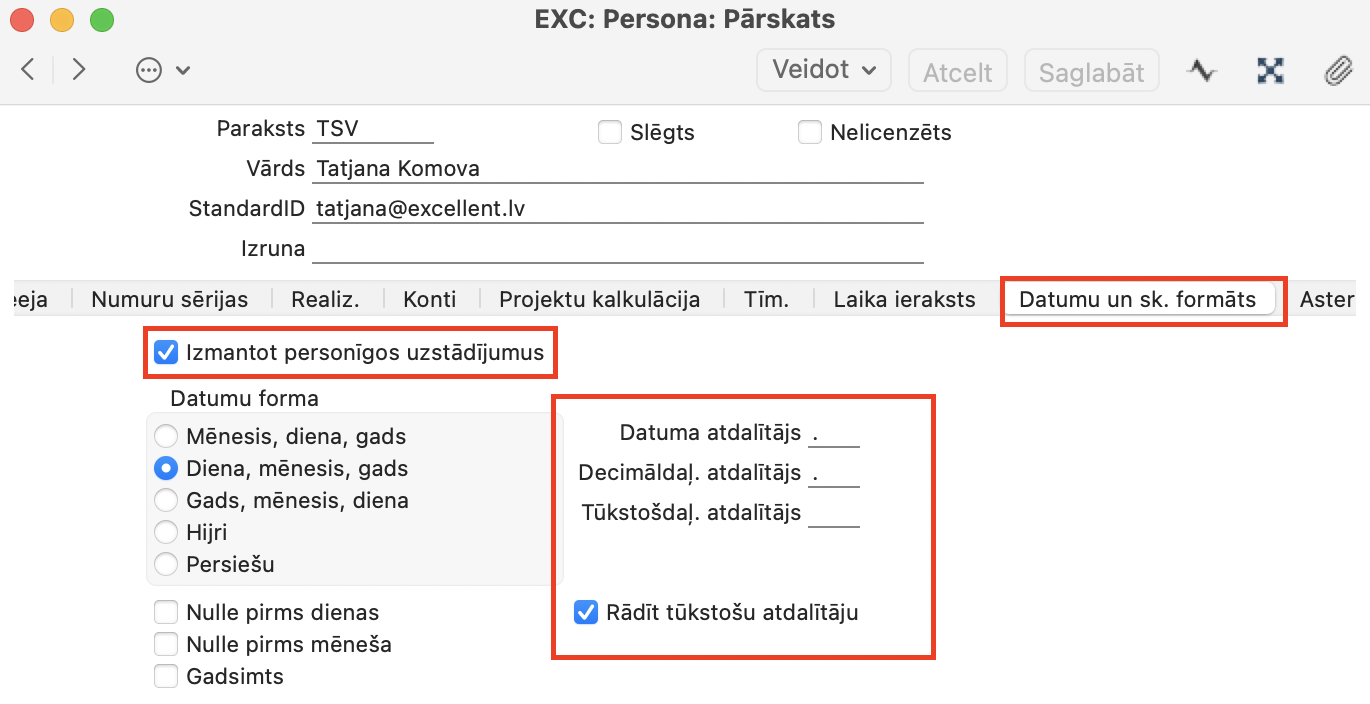The image size is (1370, 704).
Task: Enable Nulle pirms dienas checkbox
Action: [x=166, y=612]
